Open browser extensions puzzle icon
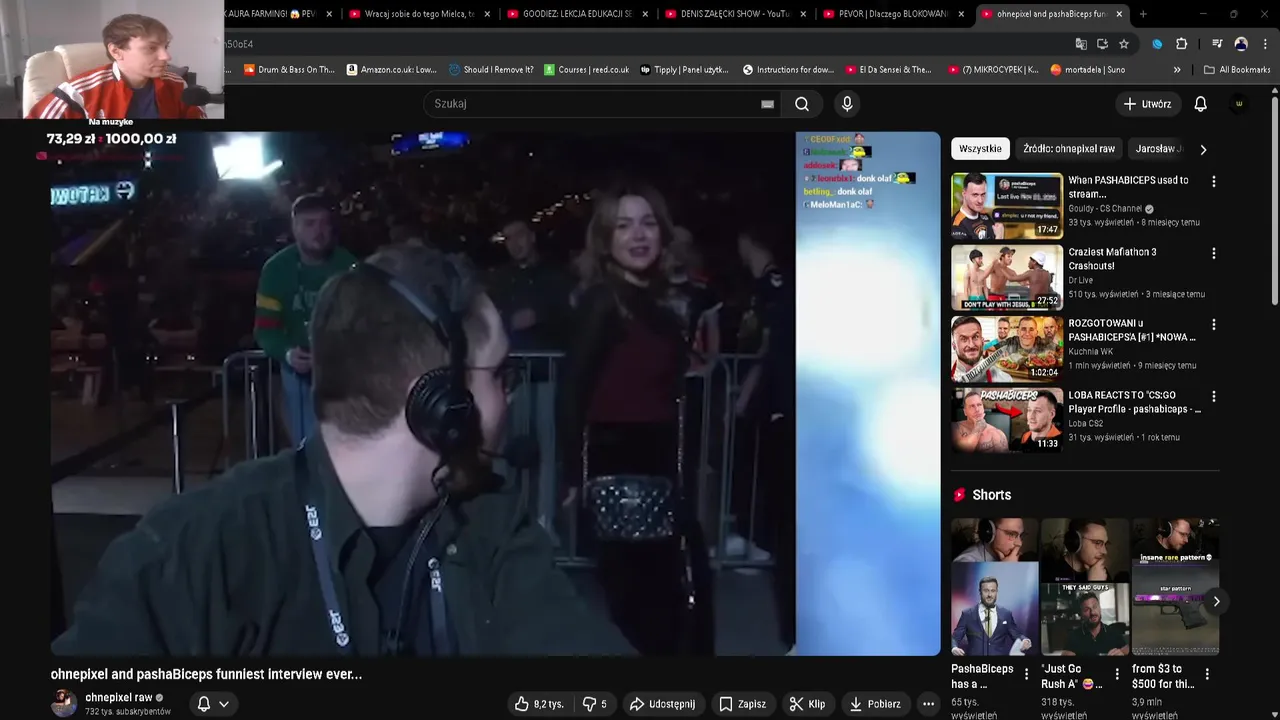Viewport: 1280px width, 720px height. (1181, 44)
